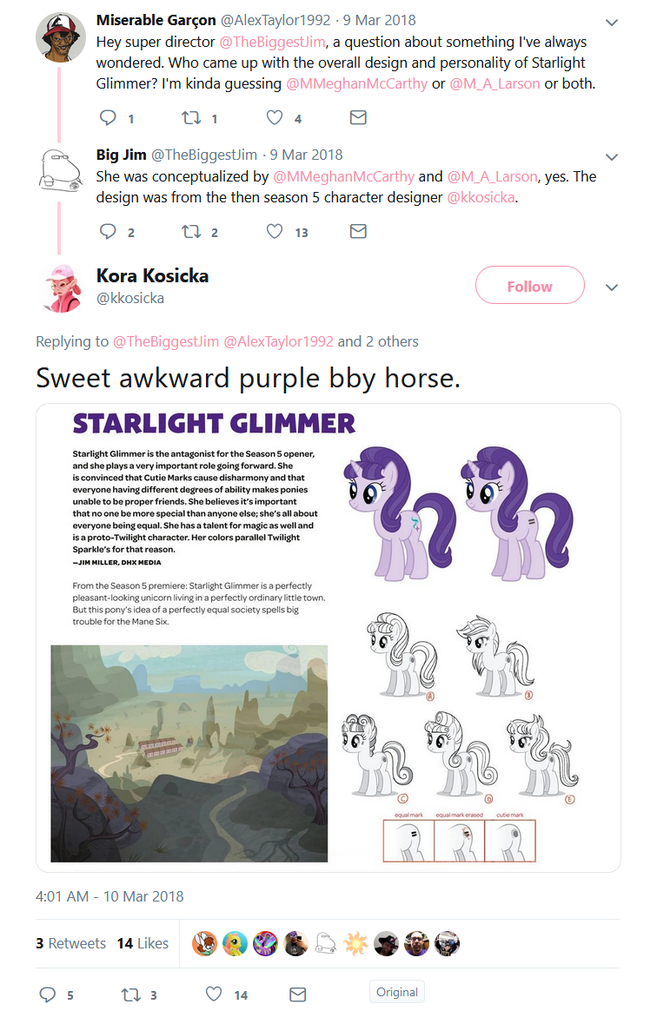Like Kora Kosicka's reply

click(x=213, y=994)
